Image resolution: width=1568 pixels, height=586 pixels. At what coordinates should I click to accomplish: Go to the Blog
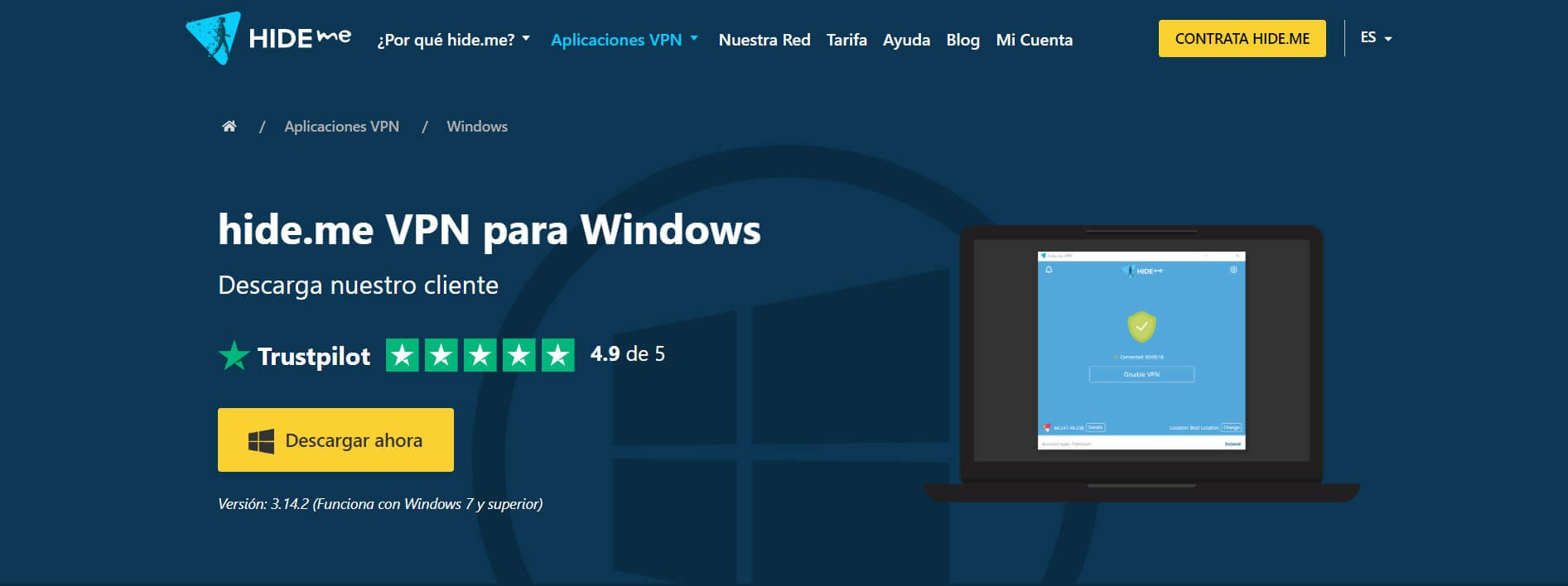(963, 40)
